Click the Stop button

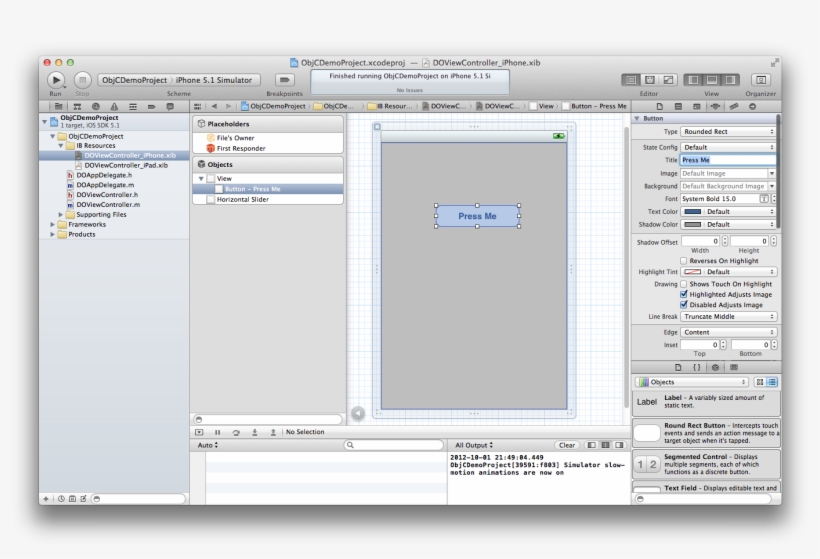[82, 80]
